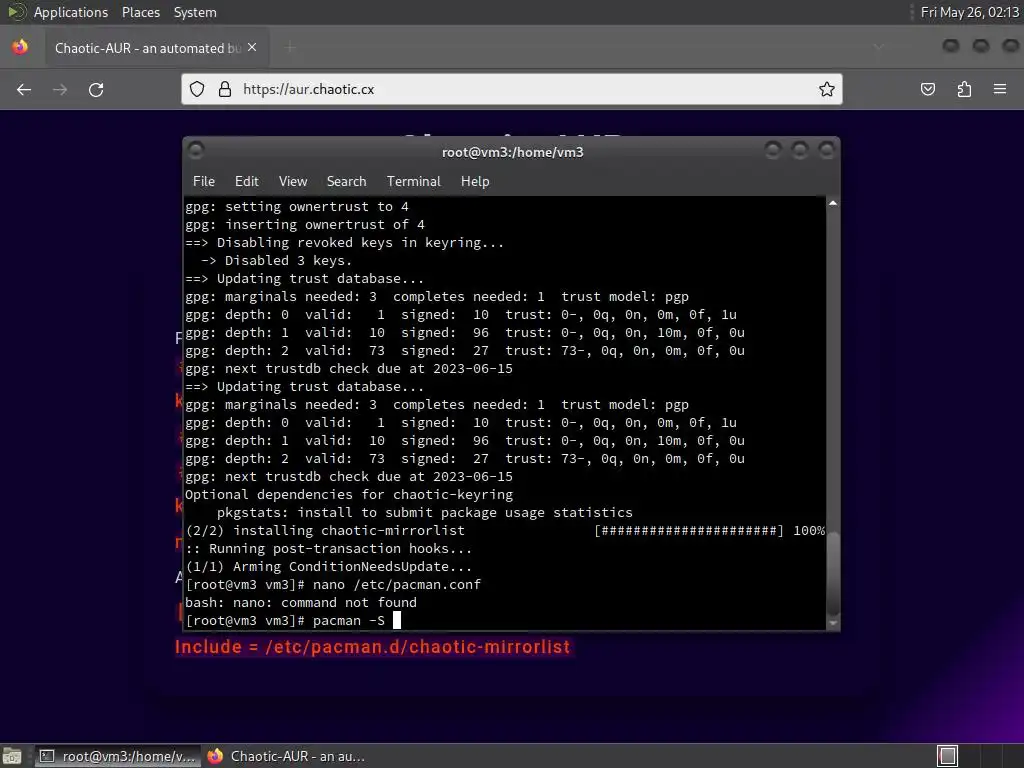Open the Terminal menu in terminal
This screenshot has height=768, width=1024.
point(413,182)
